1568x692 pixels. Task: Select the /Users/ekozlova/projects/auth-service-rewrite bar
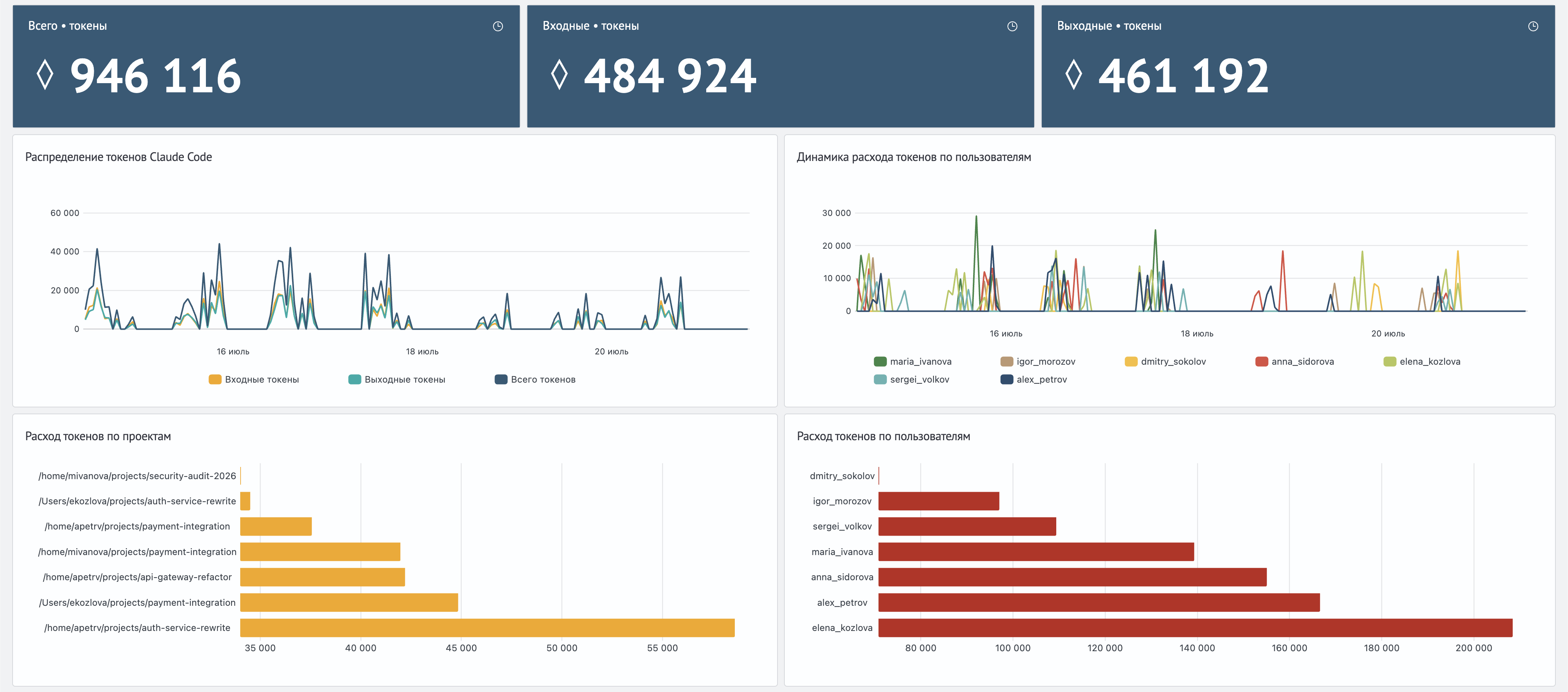(245, 501)
